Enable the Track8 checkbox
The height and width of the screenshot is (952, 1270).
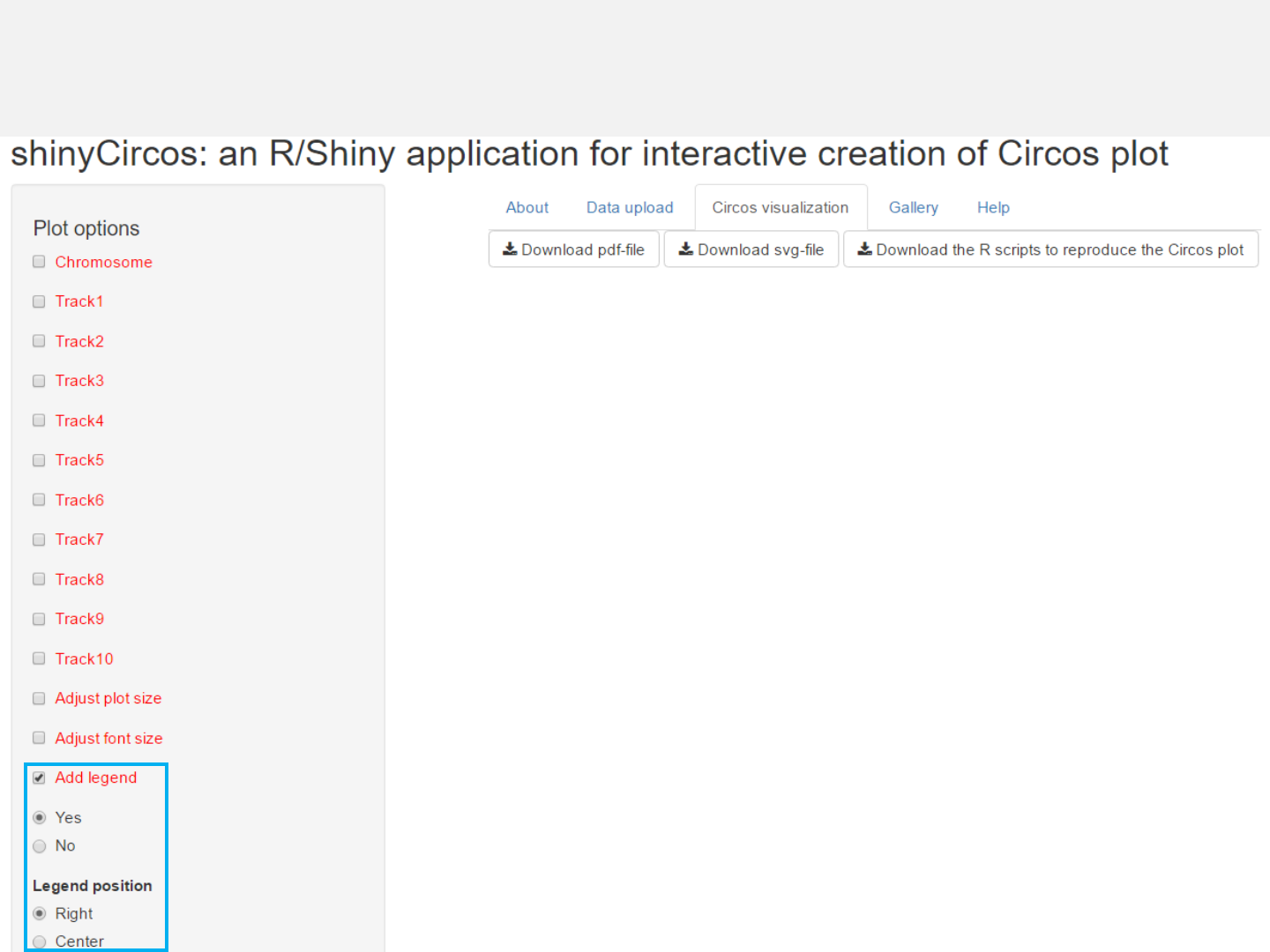(x=39, y=579)
